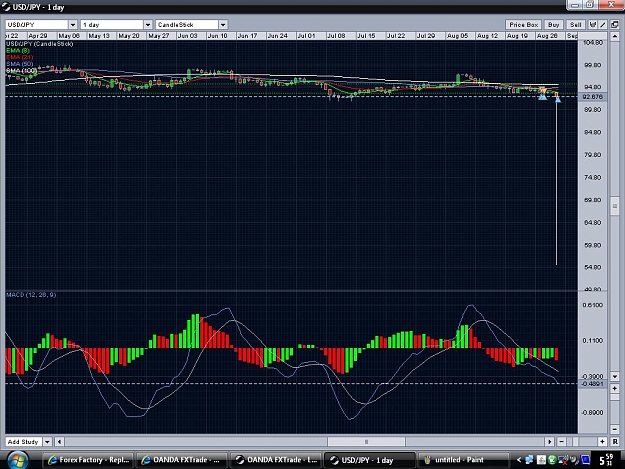The width and height of the screenshot is (625, 469).
Task: Click the SMA (100) legend label
Action: tap(21, 71)
